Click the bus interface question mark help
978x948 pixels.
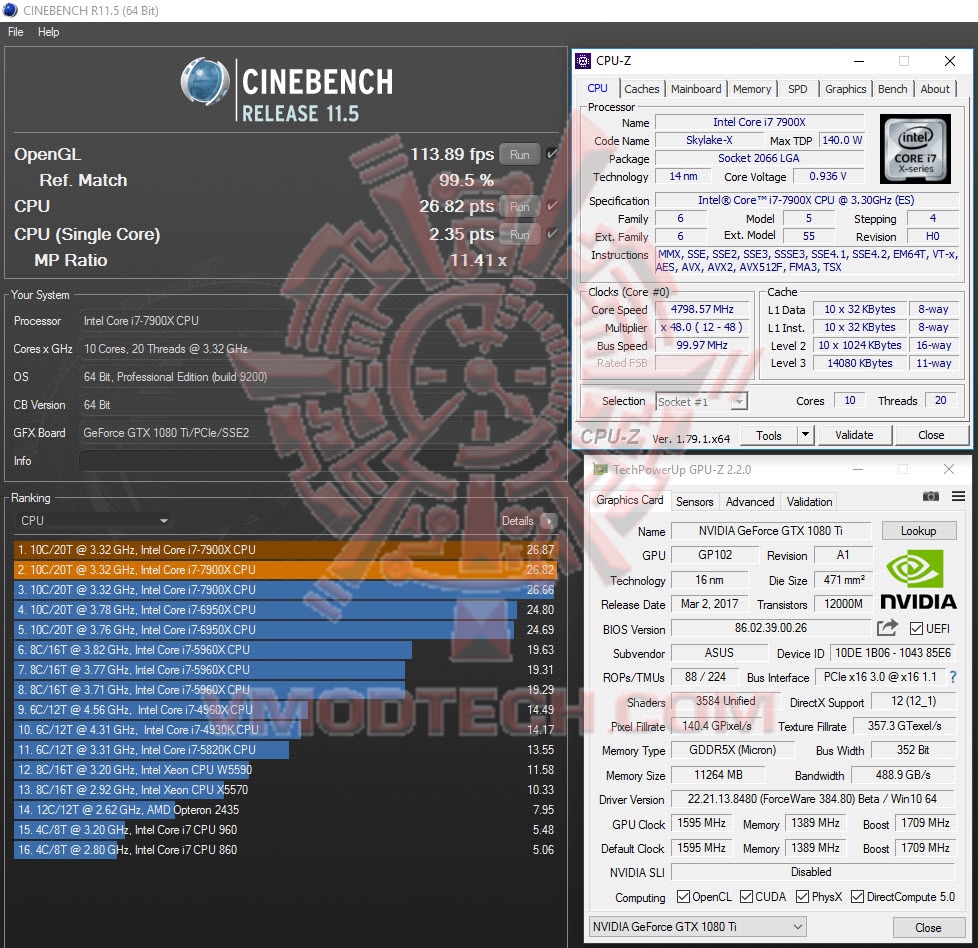[952, 677]
